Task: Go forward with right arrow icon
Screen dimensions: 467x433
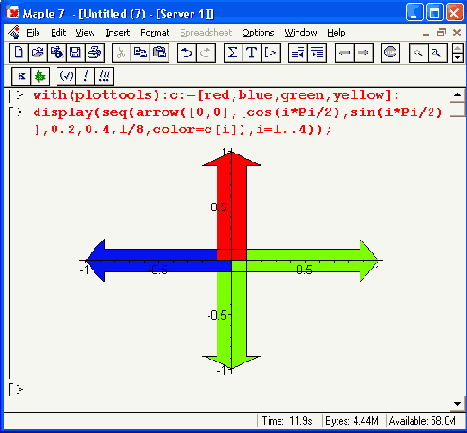Action: coord(363,53)
